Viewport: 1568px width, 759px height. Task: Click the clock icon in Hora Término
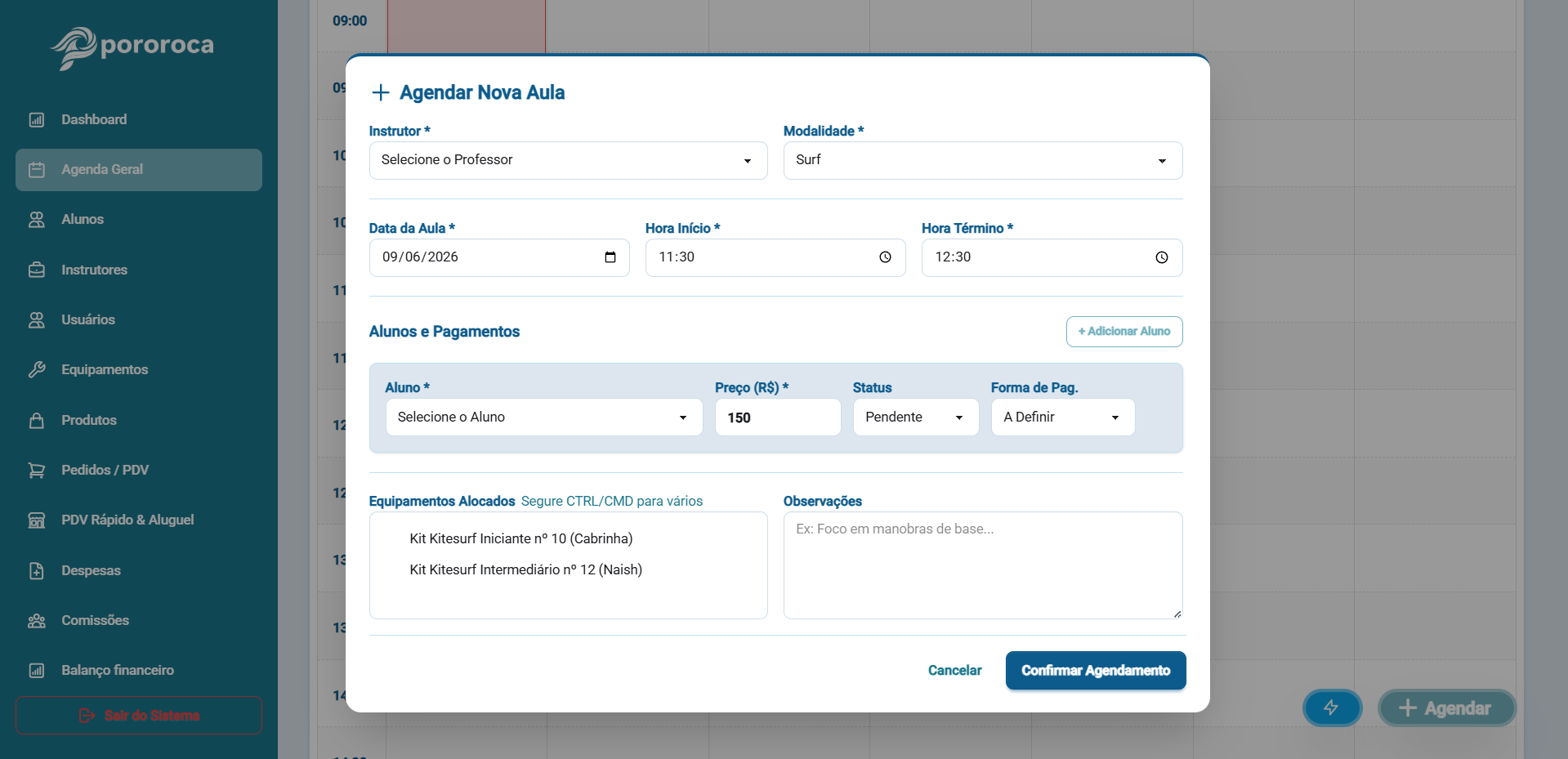coord(1162,257)
